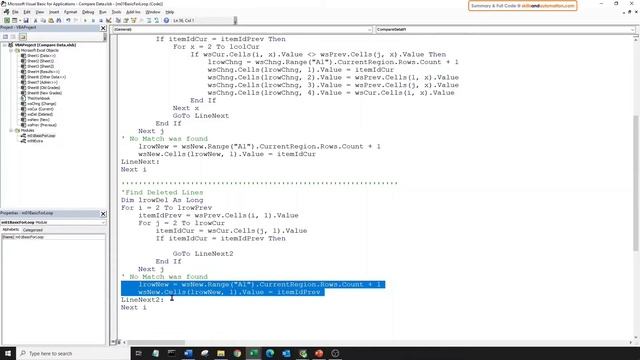Screen dimensions: 640x360
Task: Collapse the VBAProject (Compare Data.xlsb) node
Action: (x=5, y=45)
